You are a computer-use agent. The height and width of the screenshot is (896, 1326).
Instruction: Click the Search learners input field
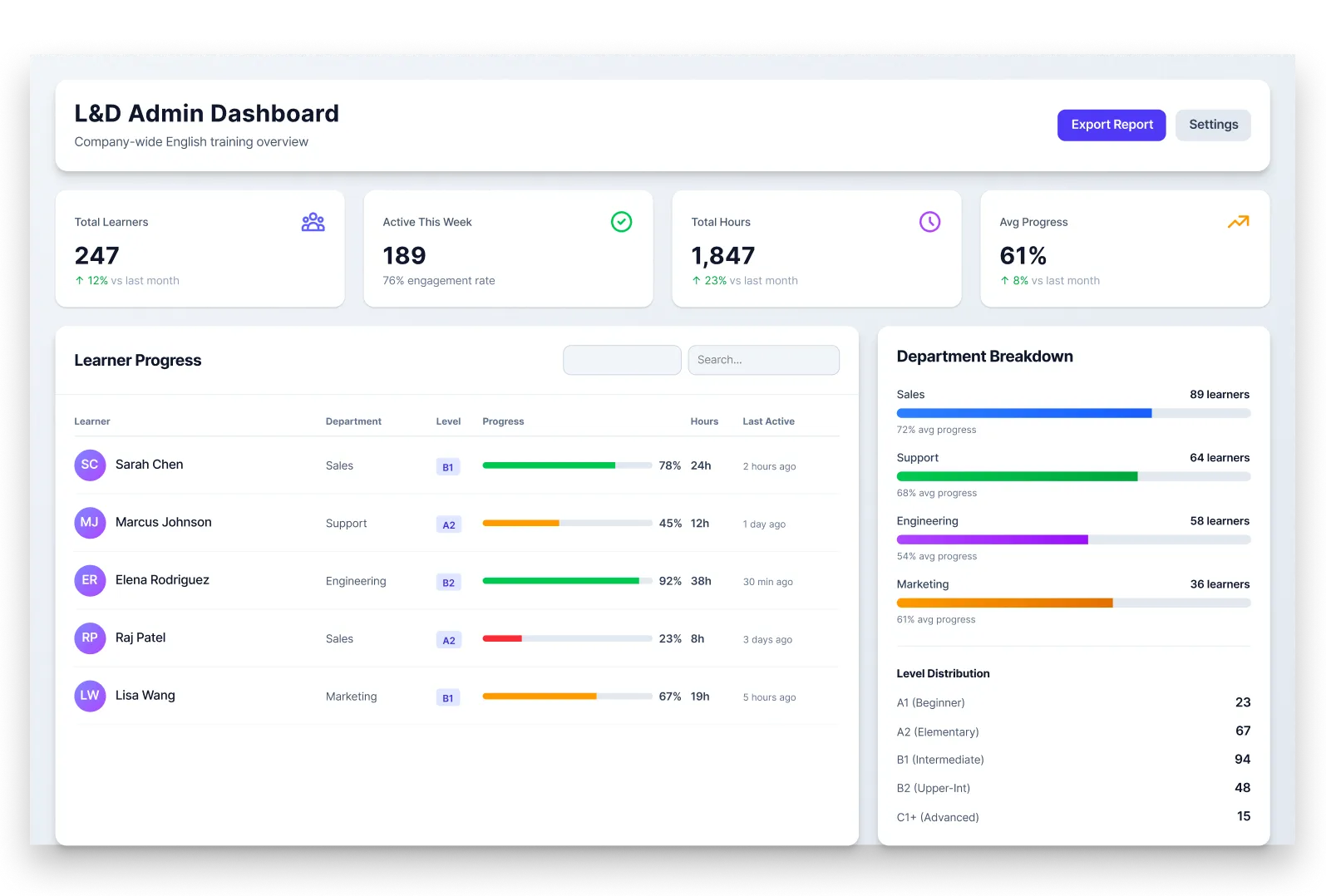coord(764,360)
